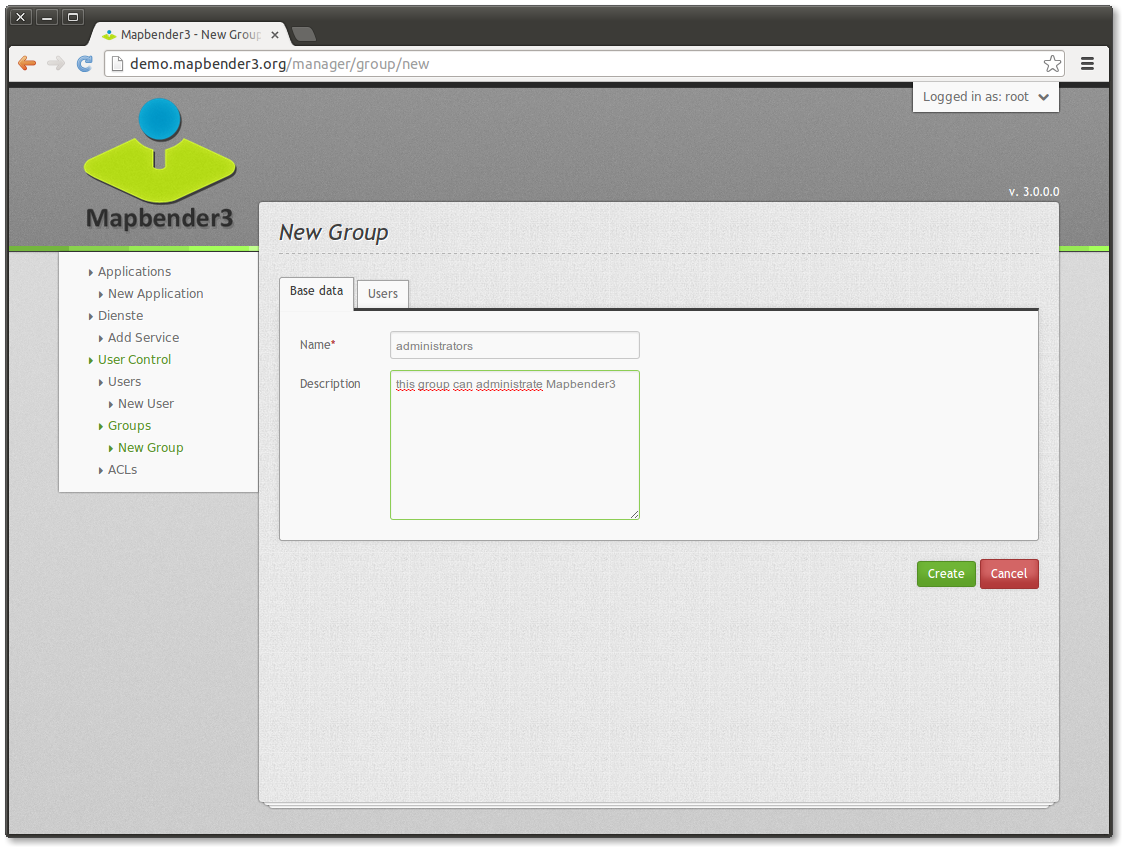This screenshot has width=1122, height=847.
Task: Open New User in the sidebar
Action: 146,404
